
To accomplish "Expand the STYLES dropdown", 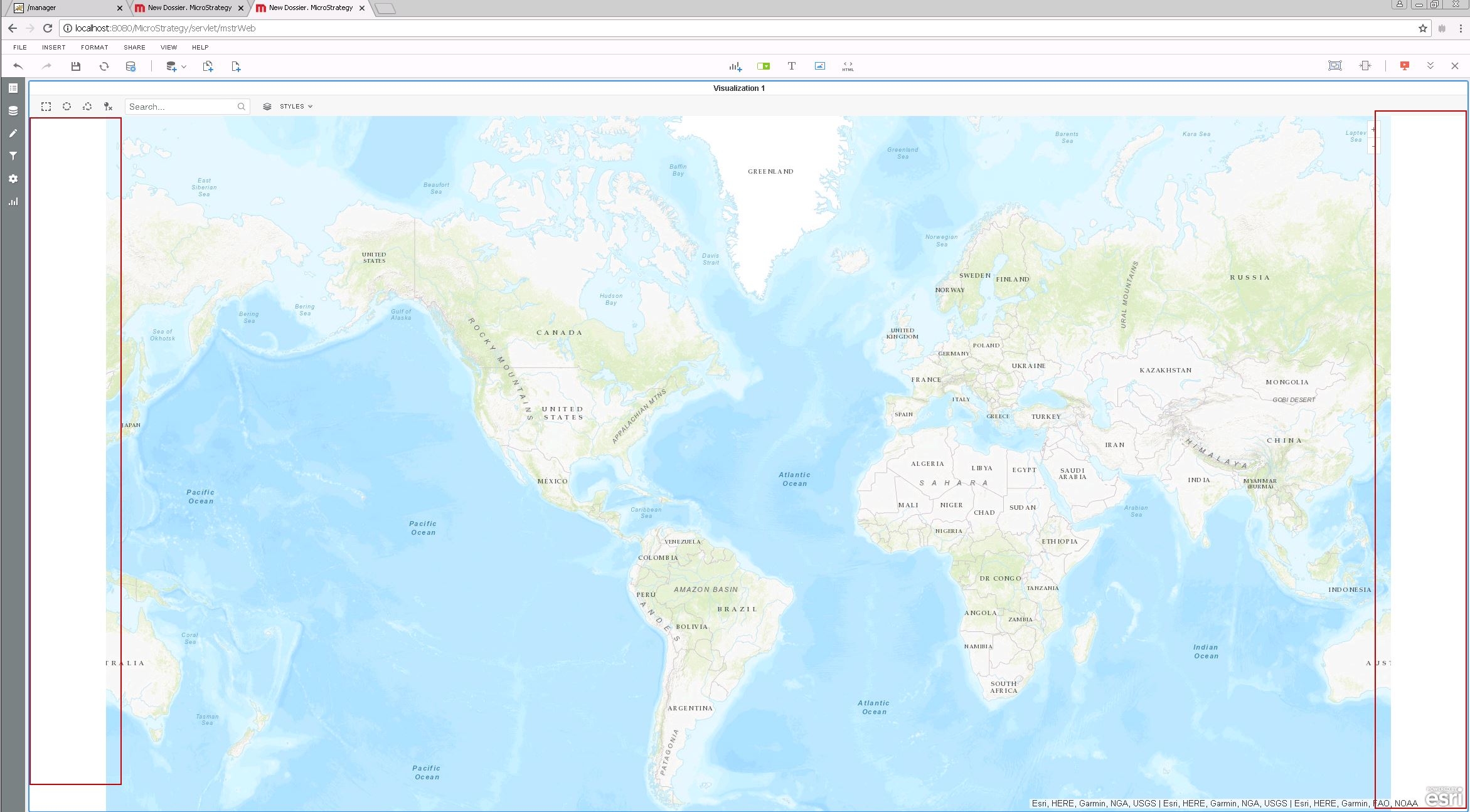I will (296, 107).
